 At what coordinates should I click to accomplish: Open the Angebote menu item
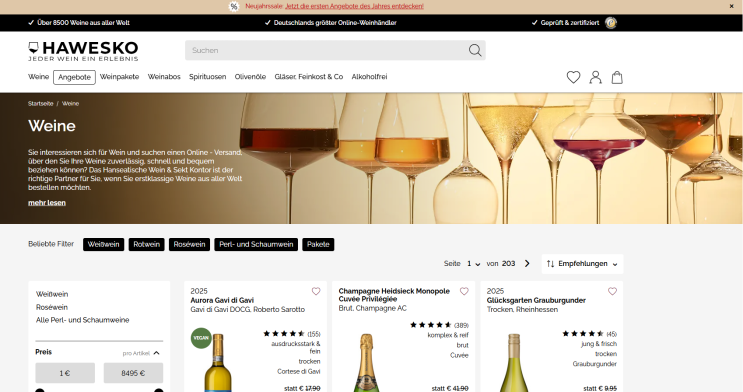tap(74, 77)
